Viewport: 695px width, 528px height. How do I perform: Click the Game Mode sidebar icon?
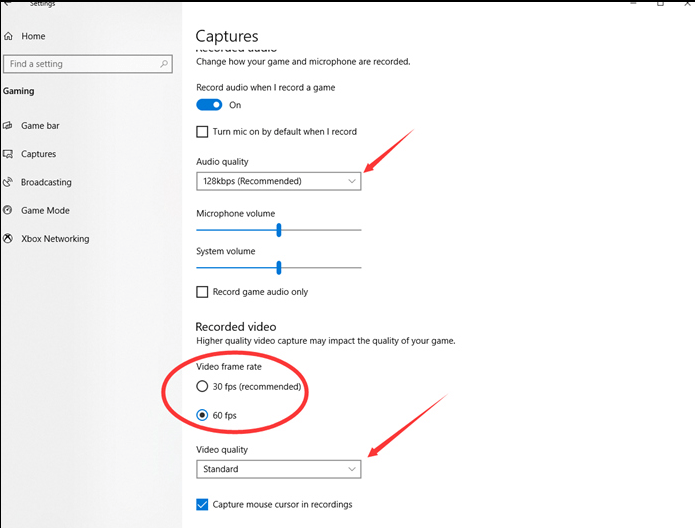coord(9,211)
